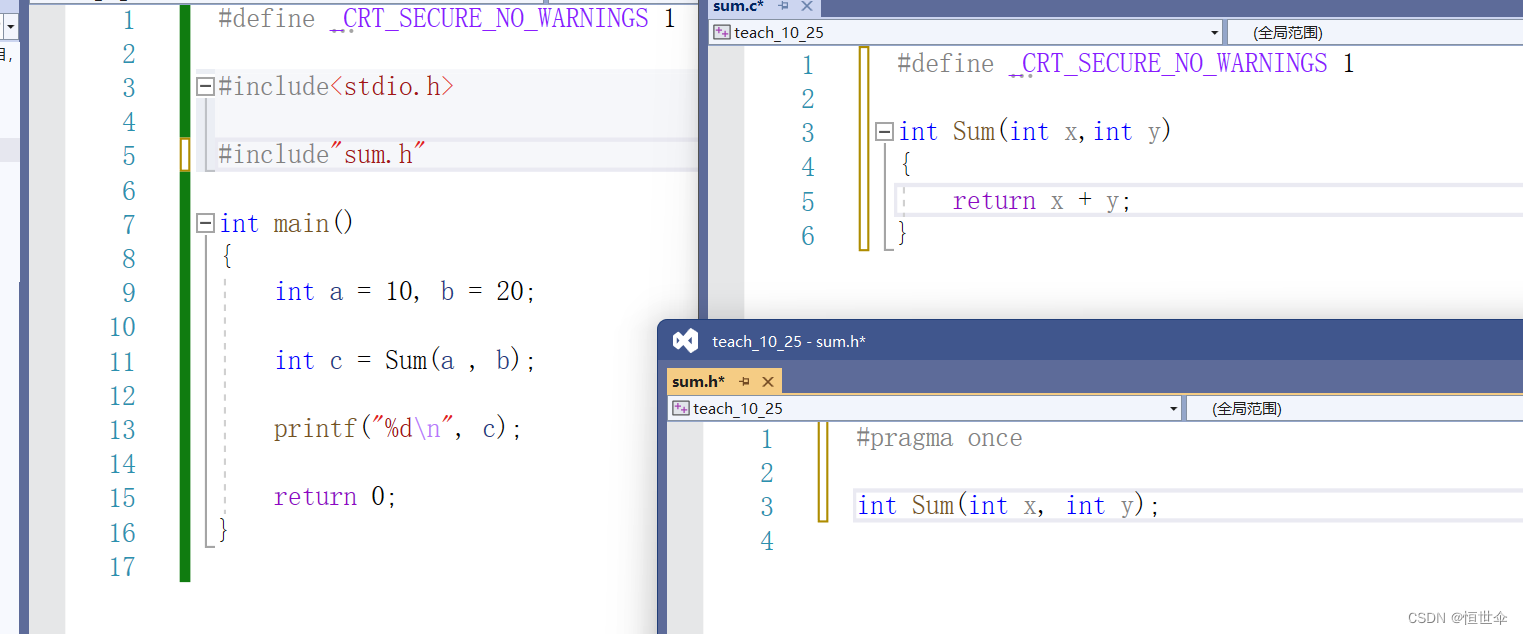Click project icon in sum.c teach_10_25 dropdown
This screenshot has height=634, width=1523.
click(721, 32)
